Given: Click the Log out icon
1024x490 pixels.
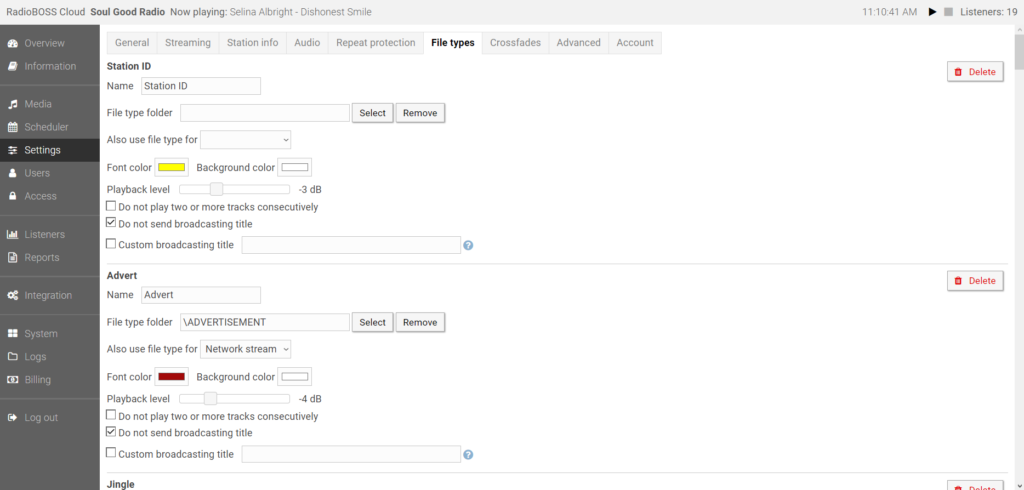Looking at the screenshot, I should tap(13, 417).
